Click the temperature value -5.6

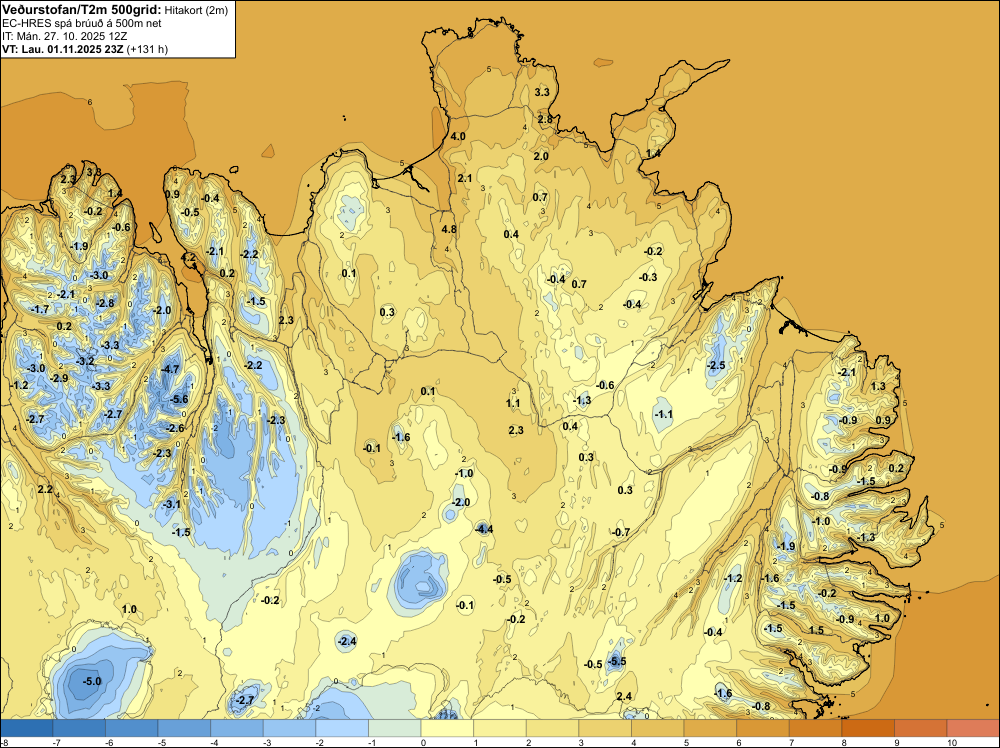click(179, 399)
